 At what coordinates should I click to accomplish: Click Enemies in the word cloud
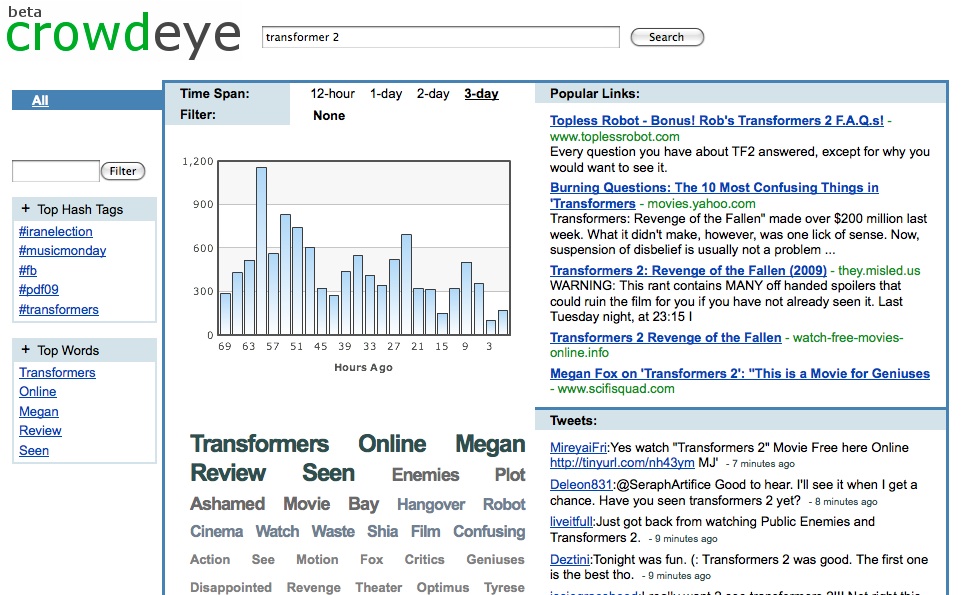click(425, 475)
